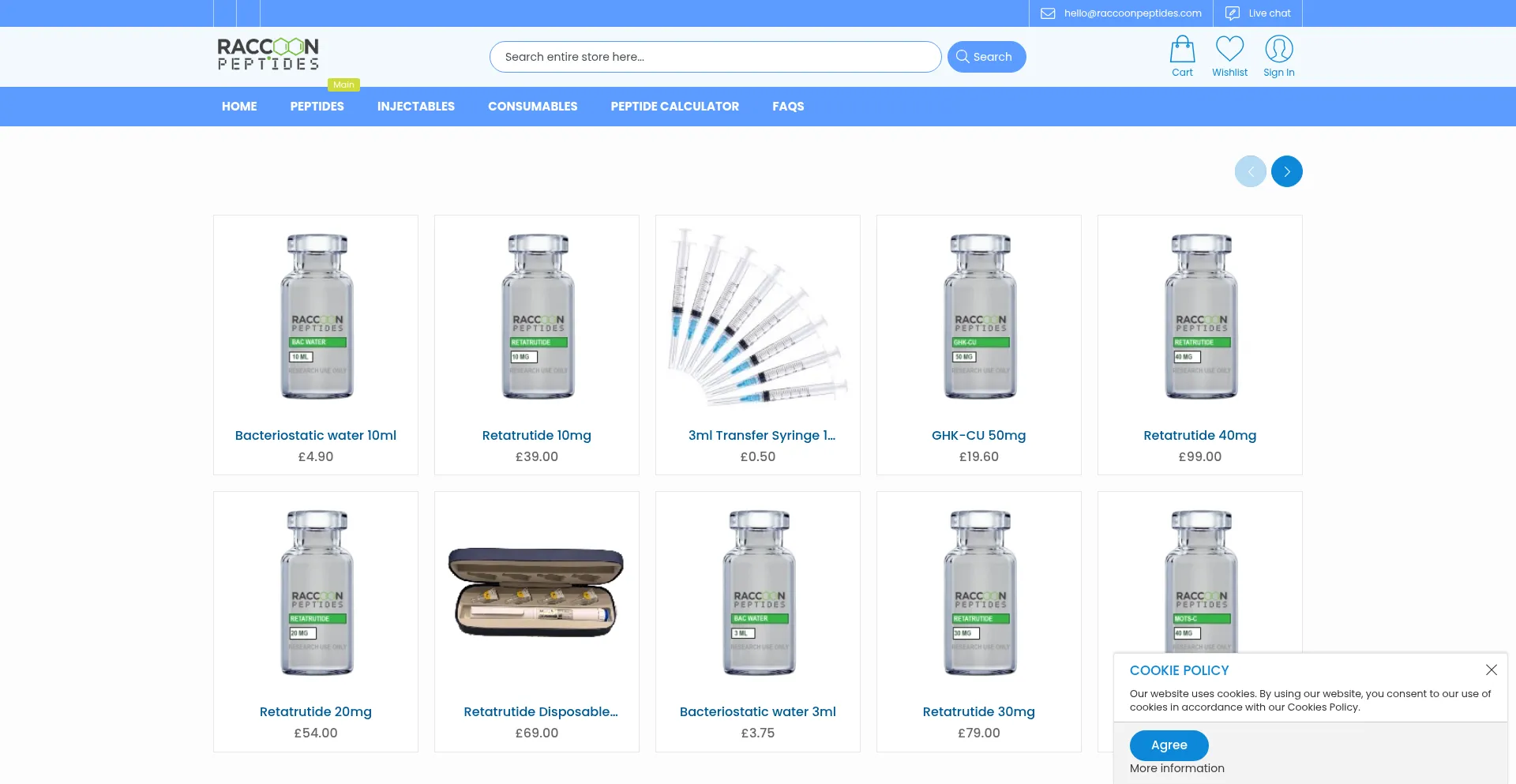Viewport: 1516px width, 784px height.
Task: Click the Main badge above PEPTIDES
Action: coord(343,84)
